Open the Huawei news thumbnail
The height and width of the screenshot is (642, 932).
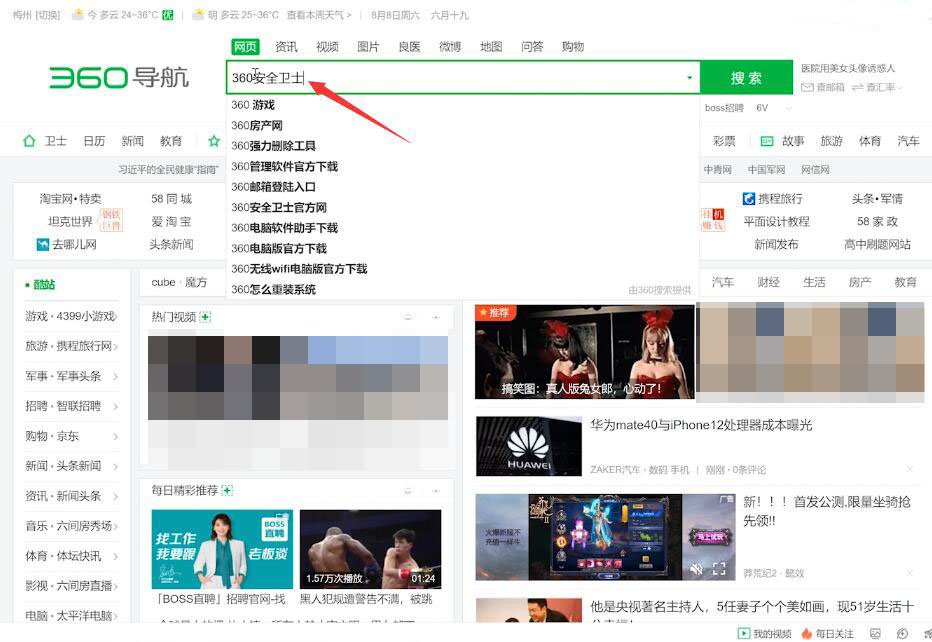pos(529,446)
